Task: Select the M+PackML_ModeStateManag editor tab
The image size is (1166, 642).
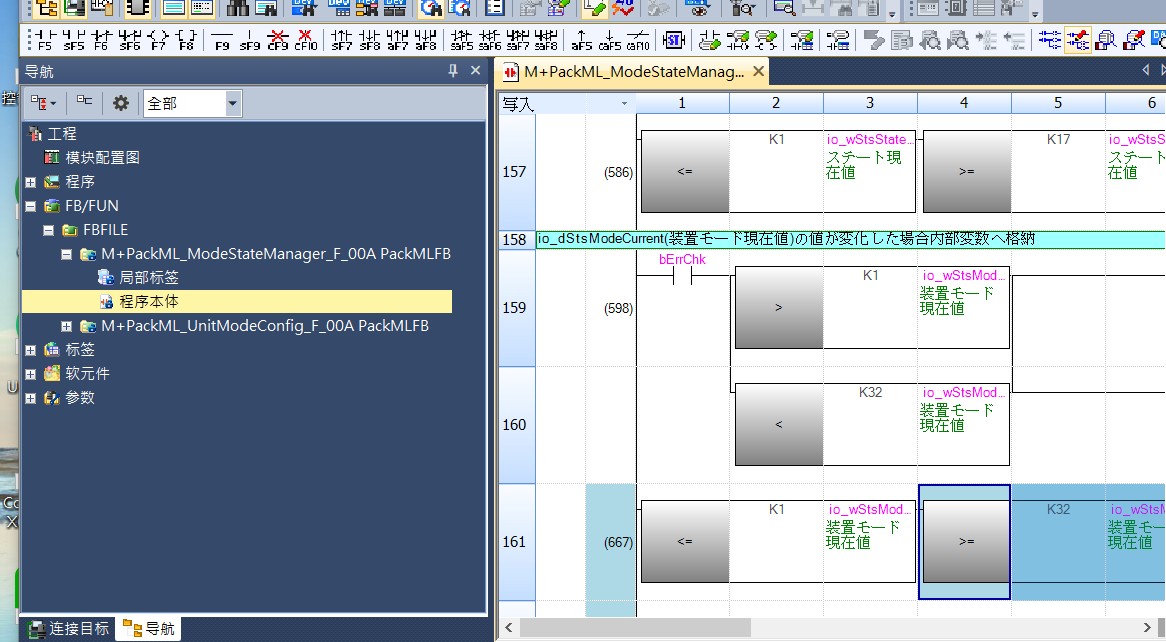Action: pos(634,72)
